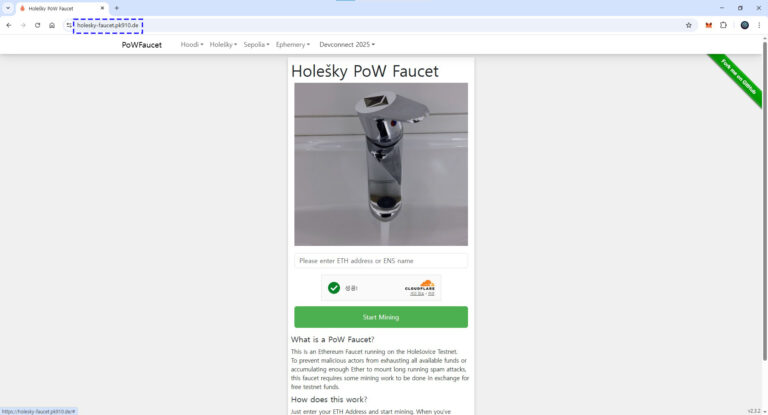Screen dimensions: 768x415
Task: Open the browser home page icon
Action: (52, 25)
